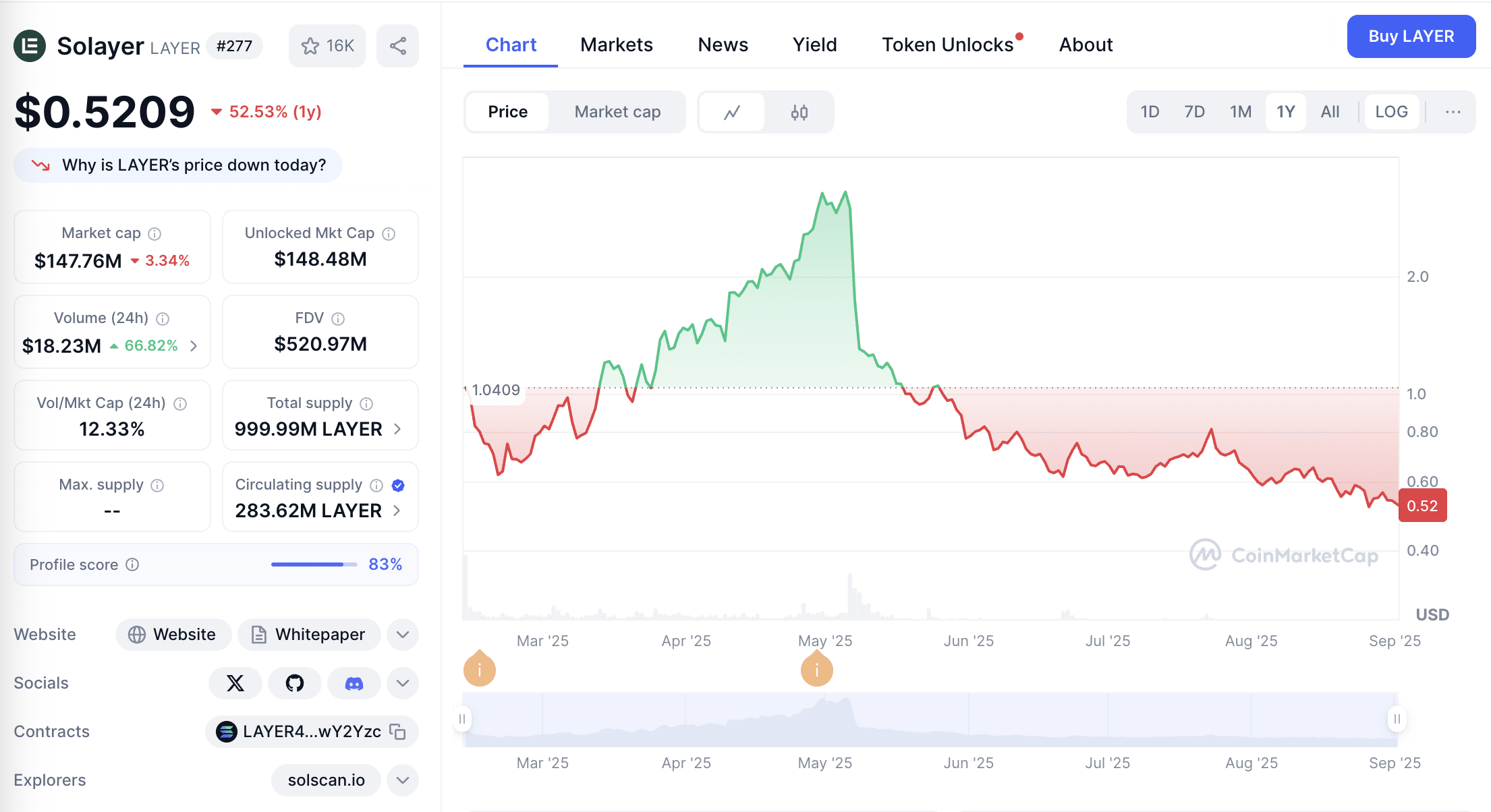Toggle the LOG scale option
The image size is (1491, 812).
(x=1391, y=112)
